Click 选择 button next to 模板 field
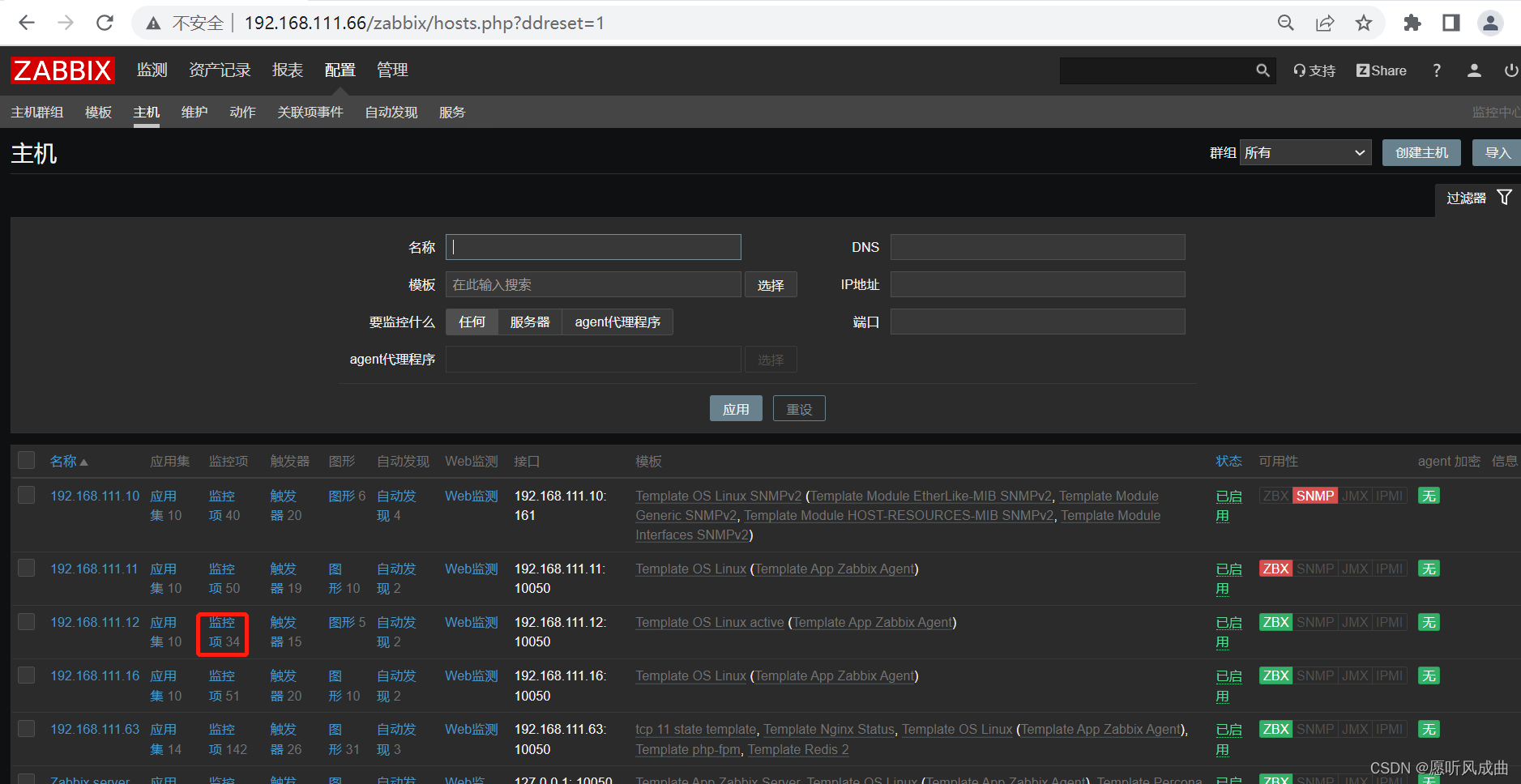The width and height of the screenshot is (1521, 784). 771,285
